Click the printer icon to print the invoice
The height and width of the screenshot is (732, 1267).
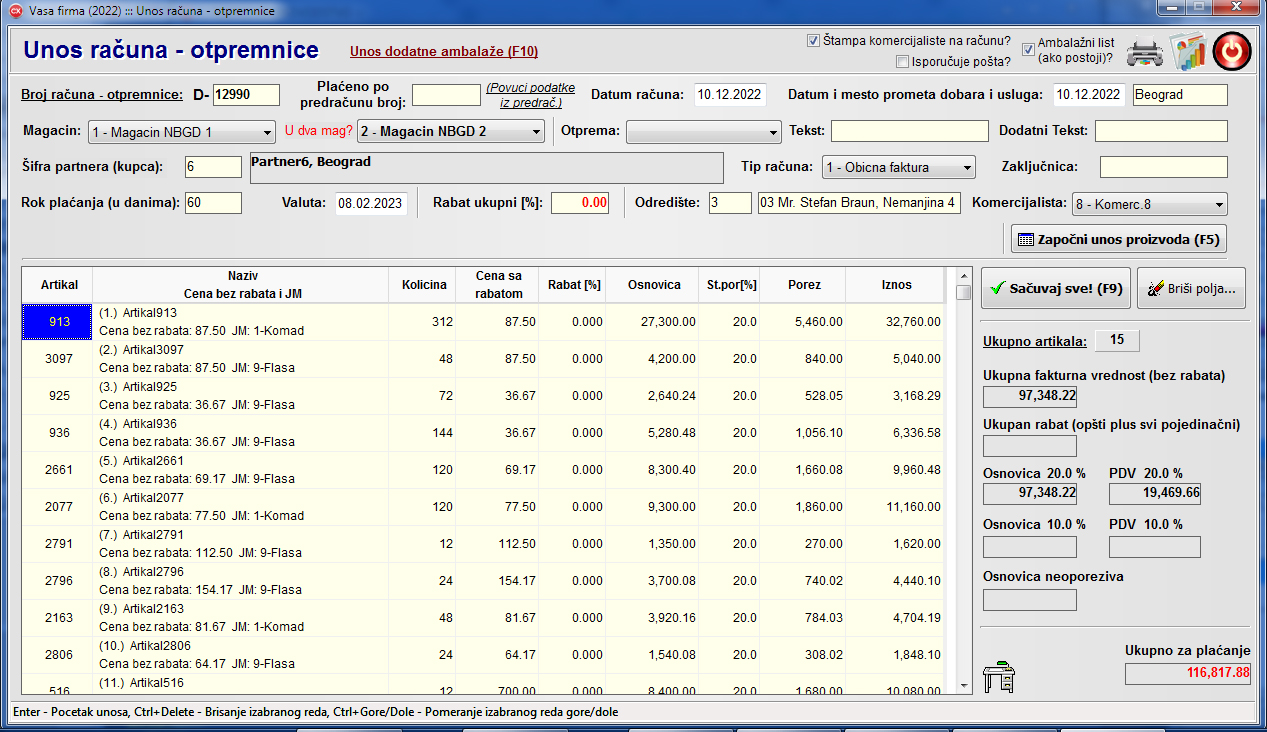coord(1144,53)
